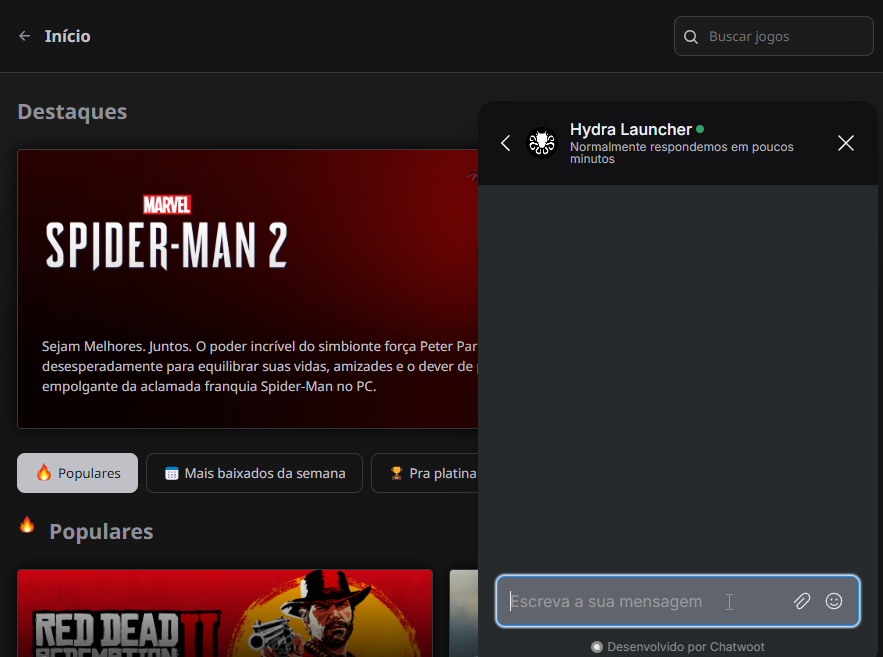Click the calendar icon on Mais baixados

click(x=171, y=473)
